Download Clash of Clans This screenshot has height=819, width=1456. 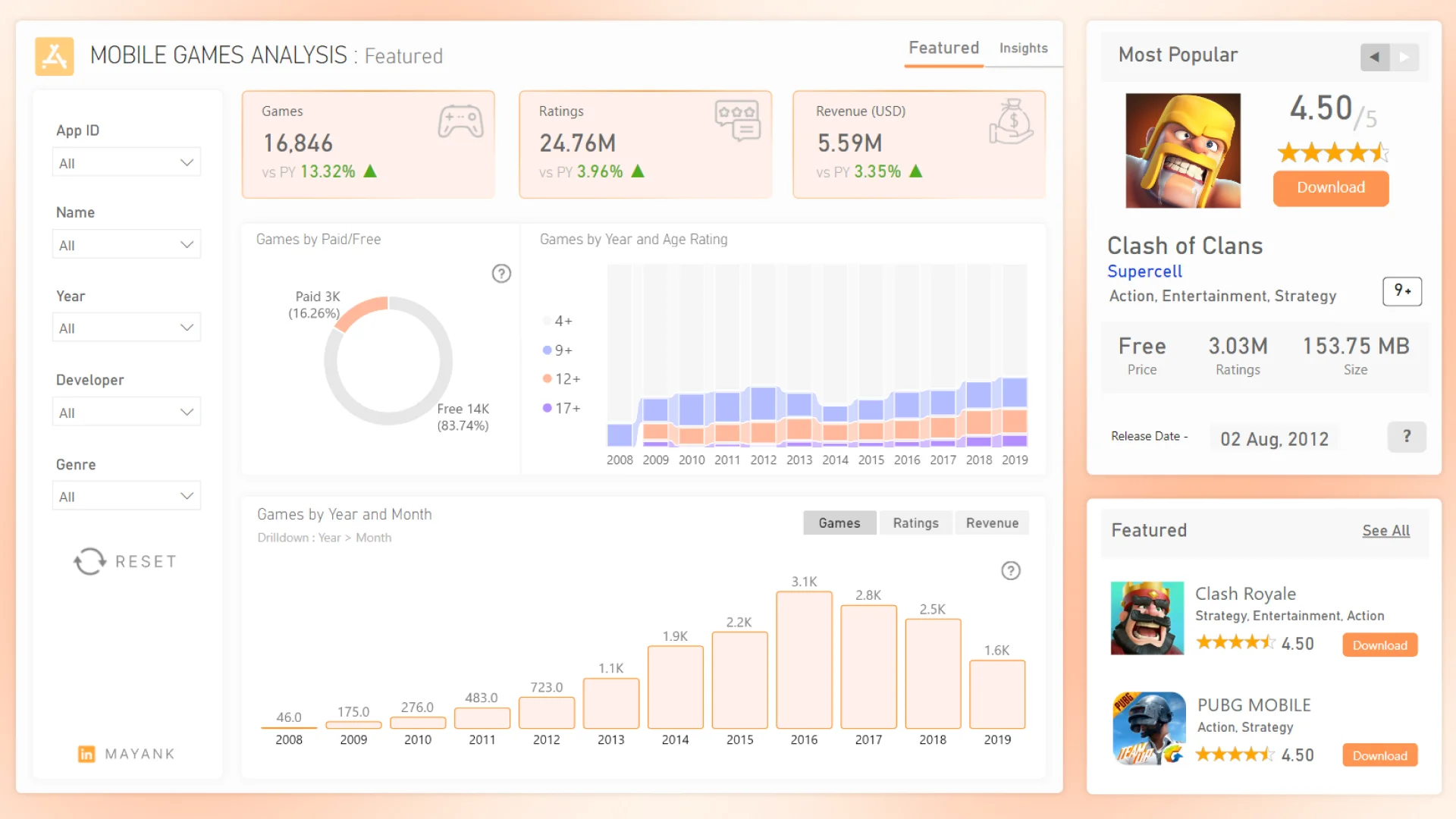pyautogui.click(x=1331, y=188)
